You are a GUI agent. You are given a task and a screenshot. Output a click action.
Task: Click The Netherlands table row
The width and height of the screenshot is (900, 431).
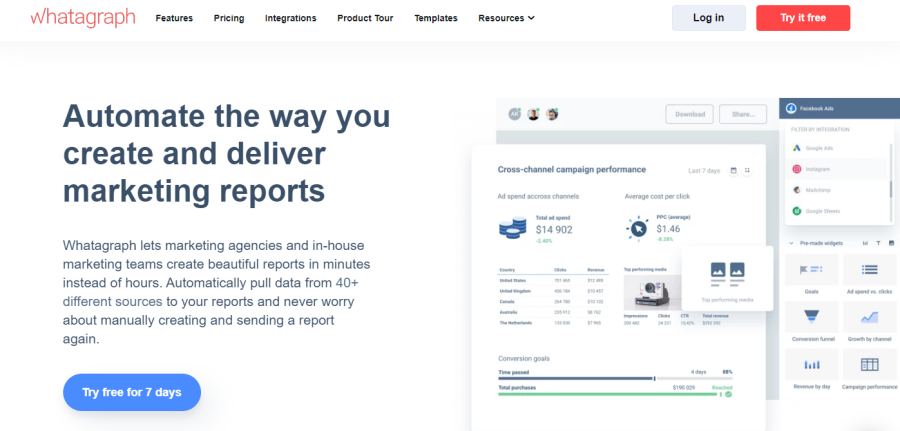point(553,323)
